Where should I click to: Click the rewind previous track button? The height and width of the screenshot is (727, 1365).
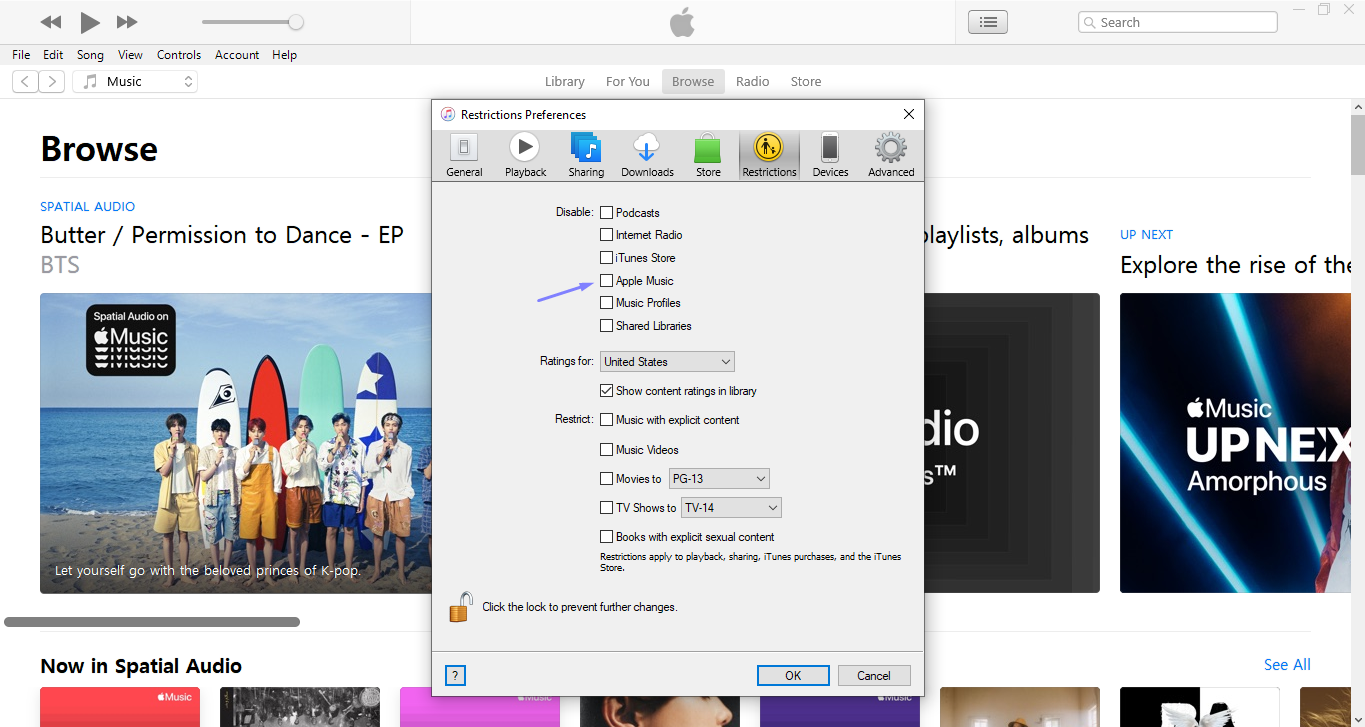click(x=51, y=22)
